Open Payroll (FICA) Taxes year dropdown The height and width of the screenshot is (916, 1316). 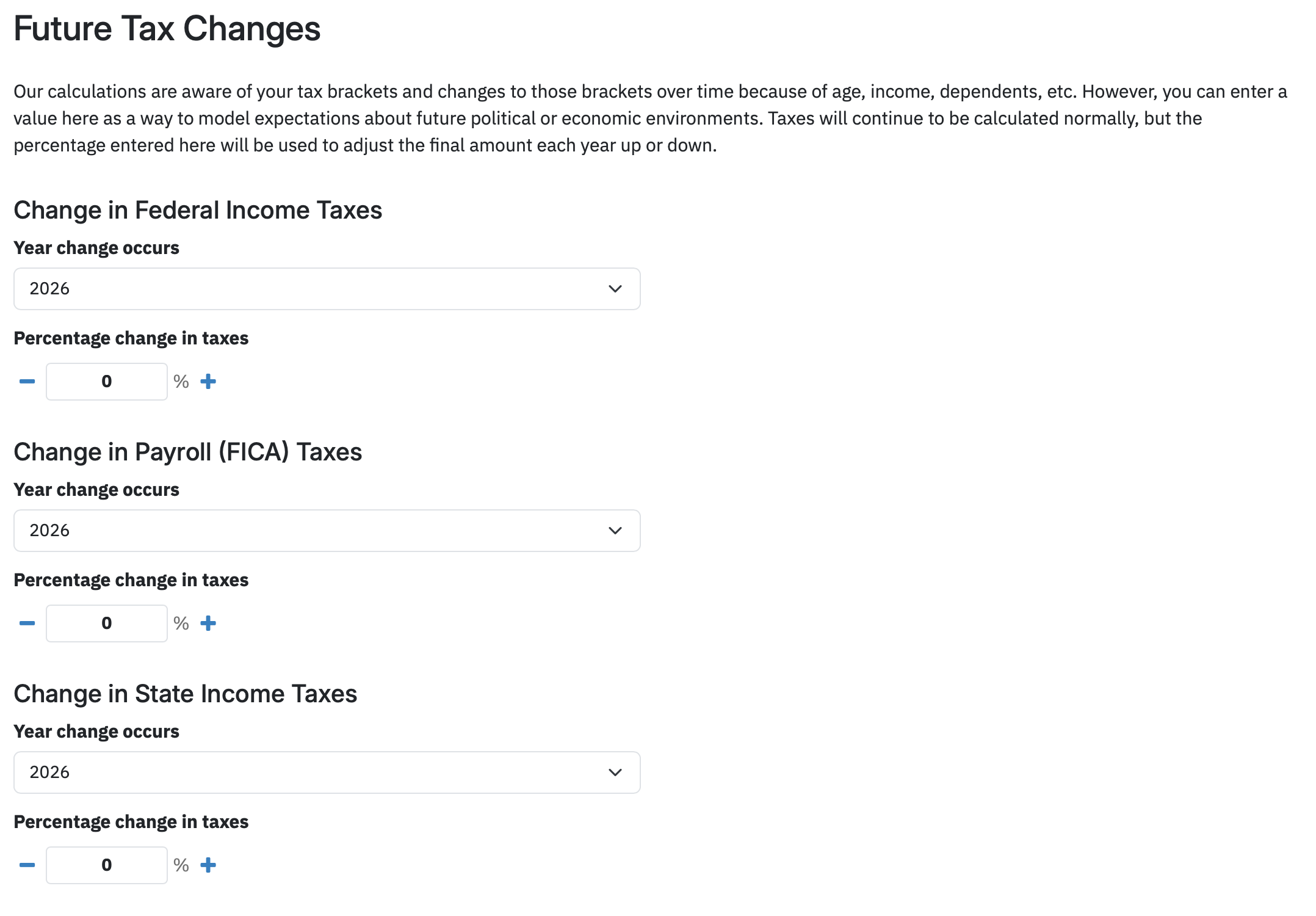coord(327,531)
